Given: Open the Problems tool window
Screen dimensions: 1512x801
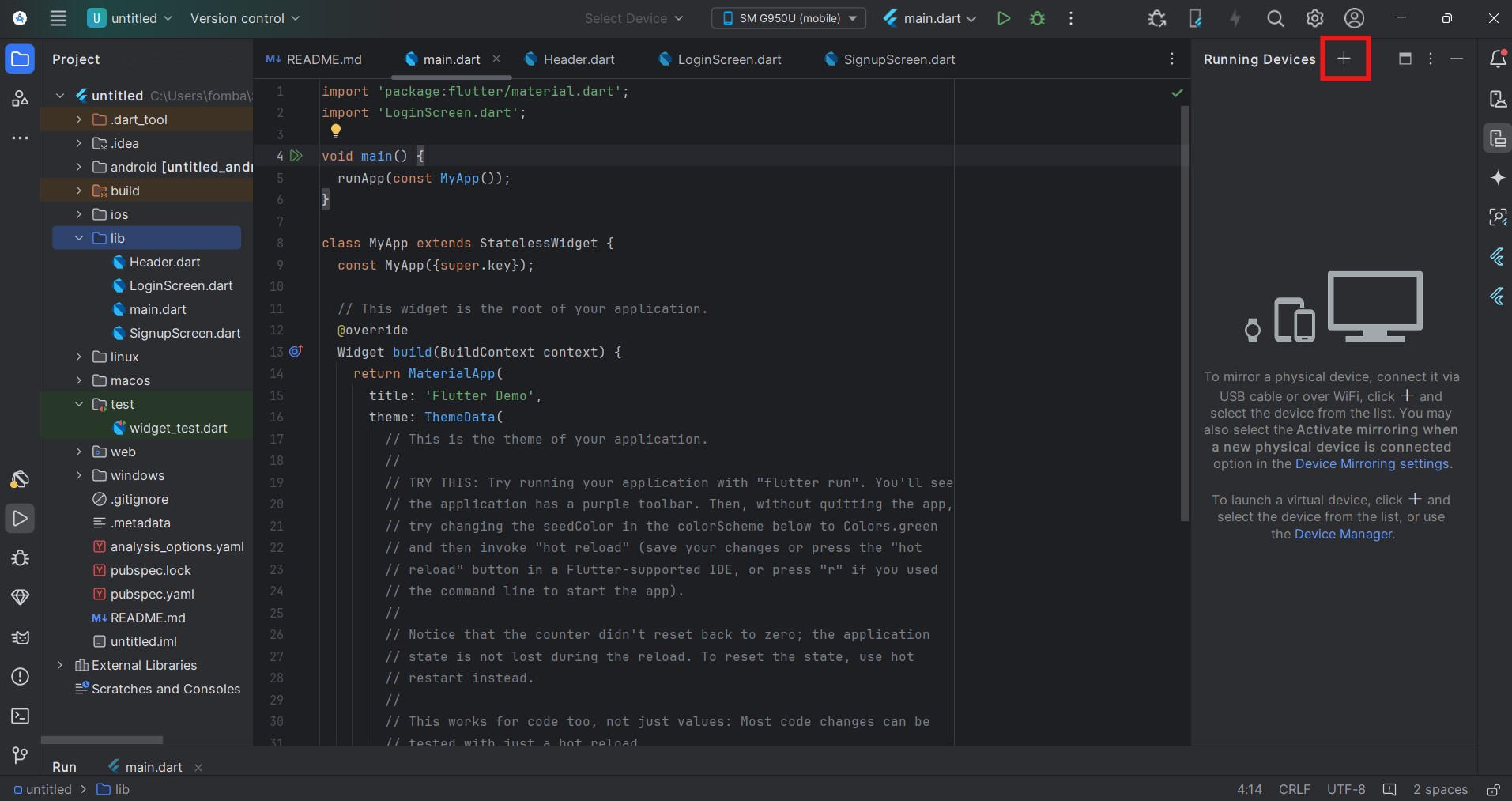Looking at the screenshot, I should tap(20, 677).
